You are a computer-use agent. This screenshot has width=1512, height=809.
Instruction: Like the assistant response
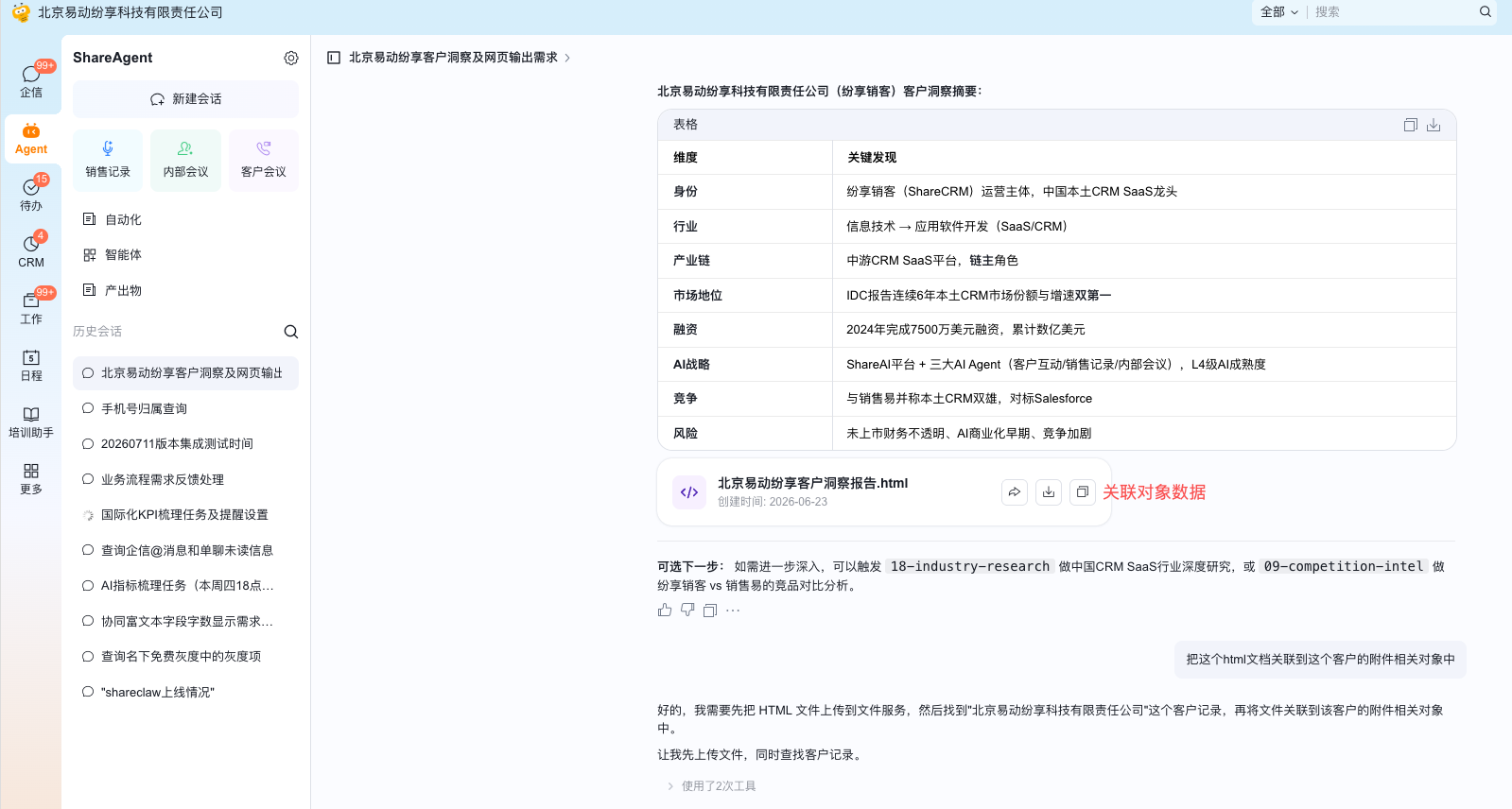coord(665,611)
